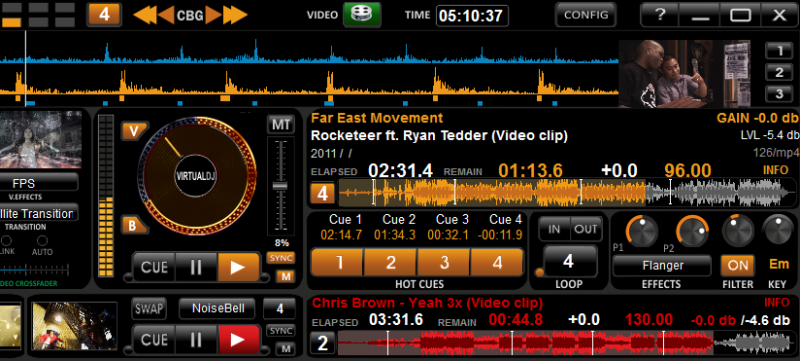Toggle the FILTER ON button
The width and height of the screenshot is (800, 361).
(738, 265)
